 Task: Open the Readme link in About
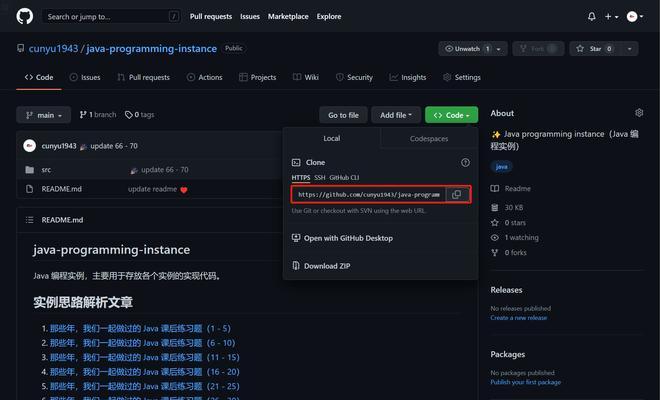511,189
